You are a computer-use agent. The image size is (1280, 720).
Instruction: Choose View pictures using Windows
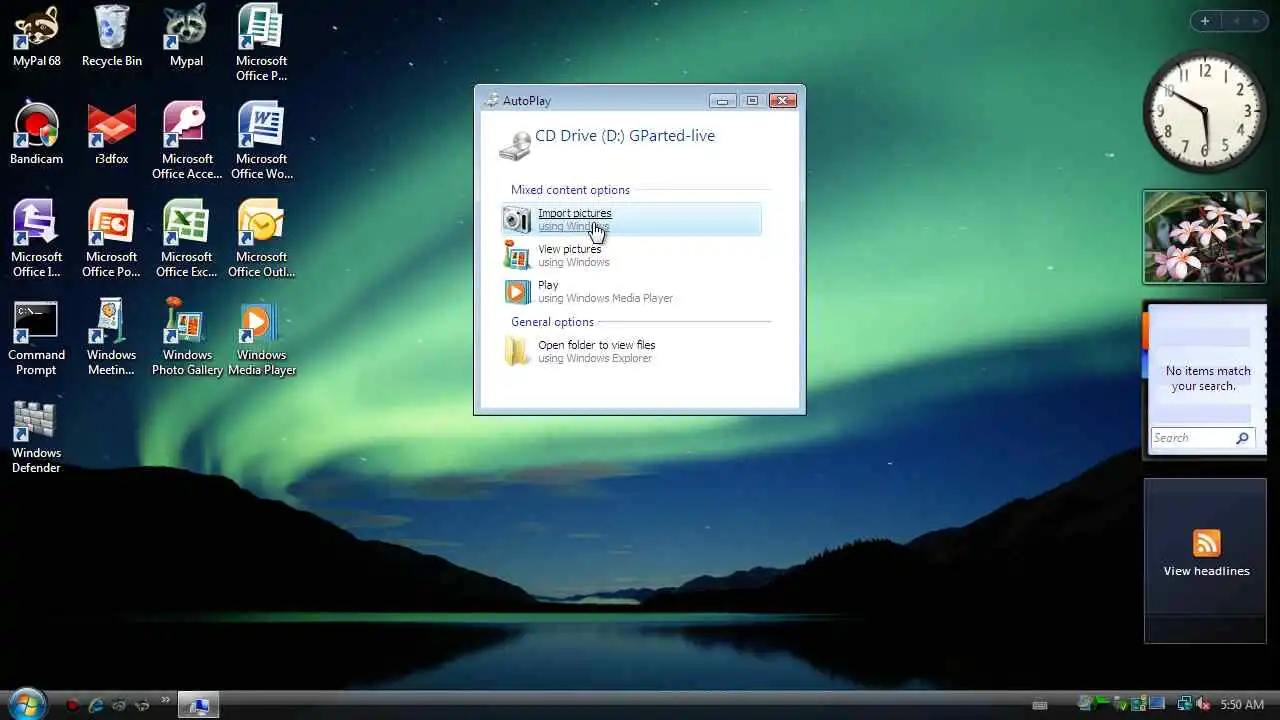pyautogui.click(x=631, y=255)
